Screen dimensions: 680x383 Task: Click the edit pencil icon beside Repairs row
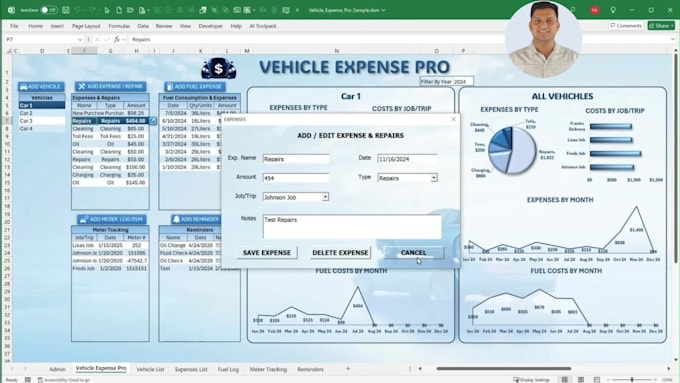[153, 121]
